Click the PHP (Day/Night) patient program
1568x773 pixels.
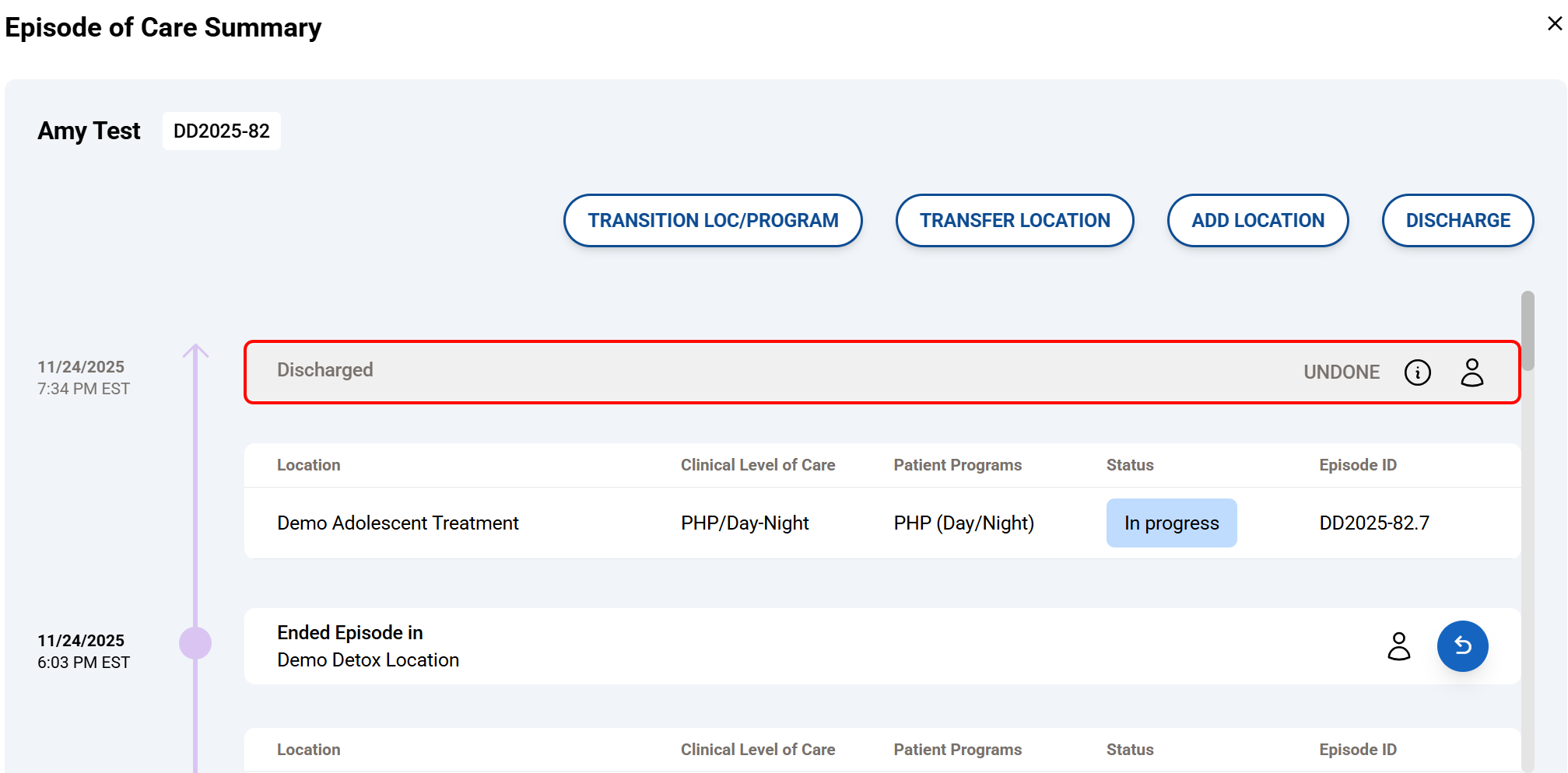[963, 523]
